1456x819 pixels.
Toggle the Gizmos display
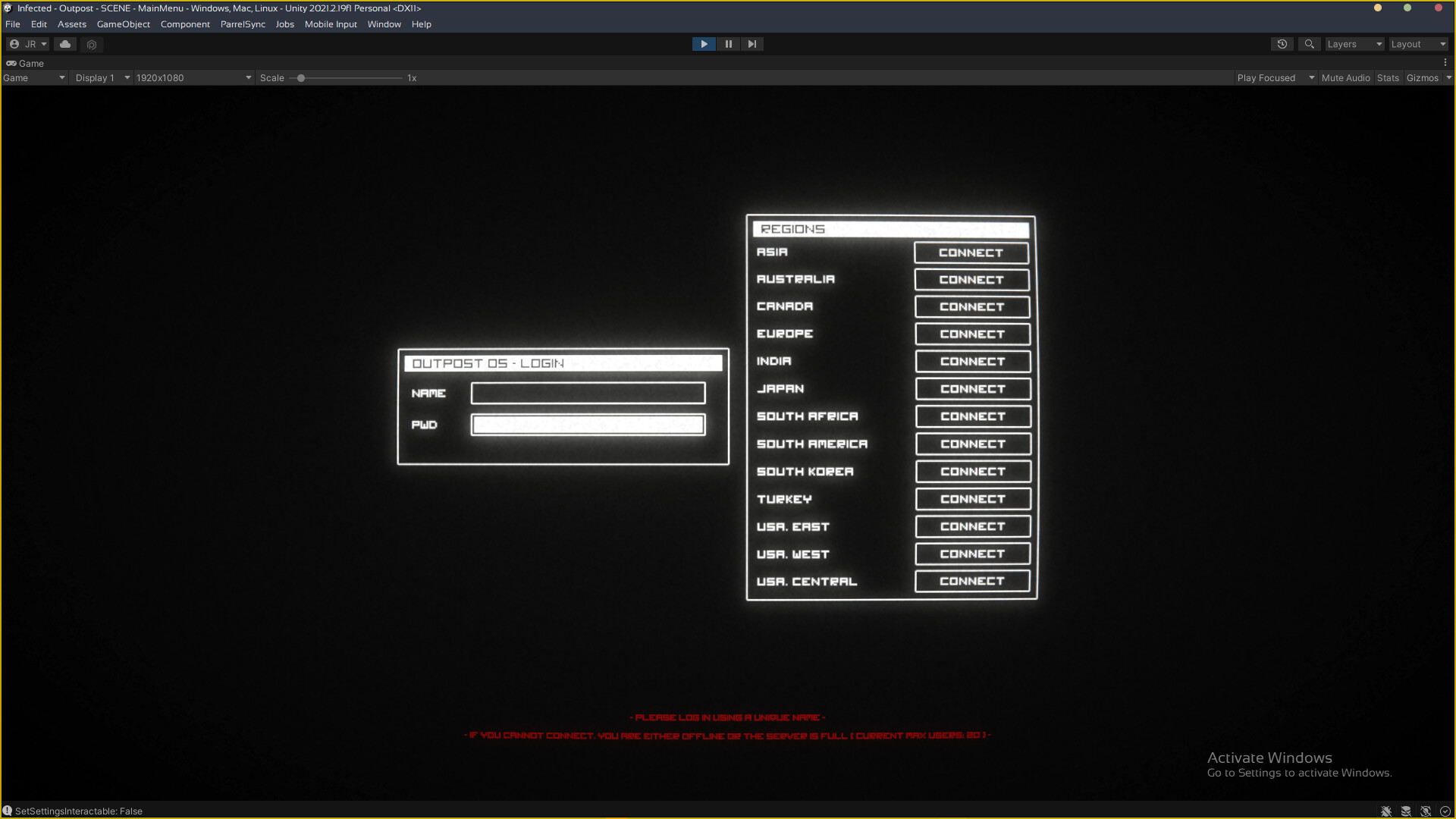click(1423, 77)
